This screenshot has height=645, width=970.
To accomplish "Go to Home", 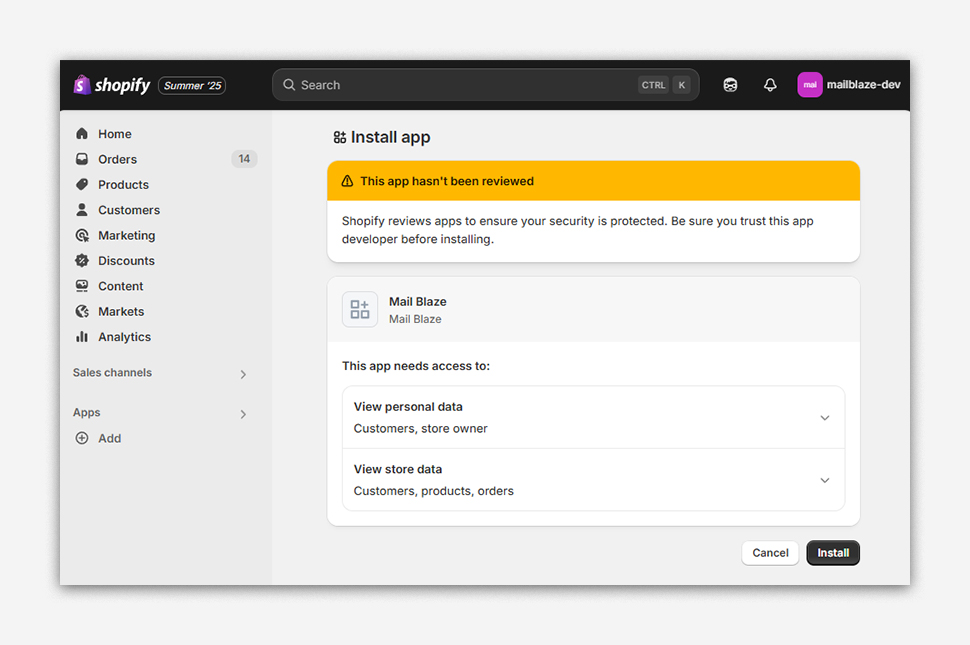I will click(115, 134).
